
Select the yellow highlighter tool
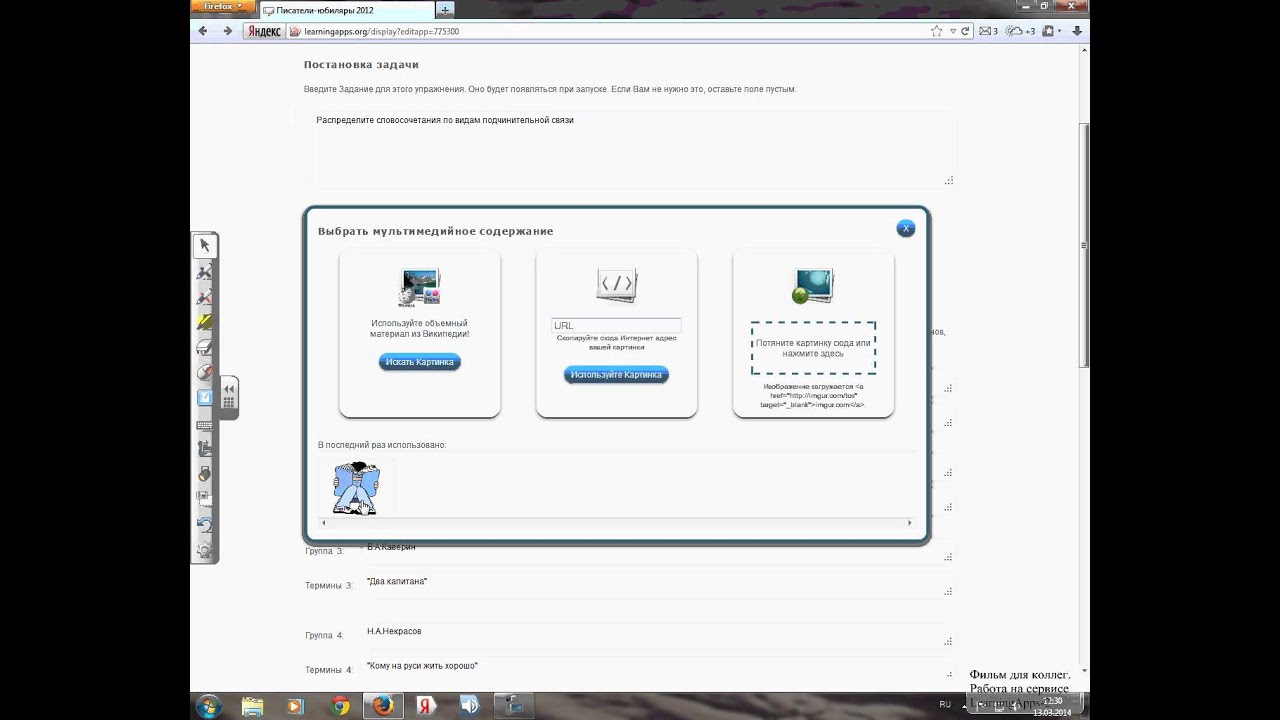(204, 322)
